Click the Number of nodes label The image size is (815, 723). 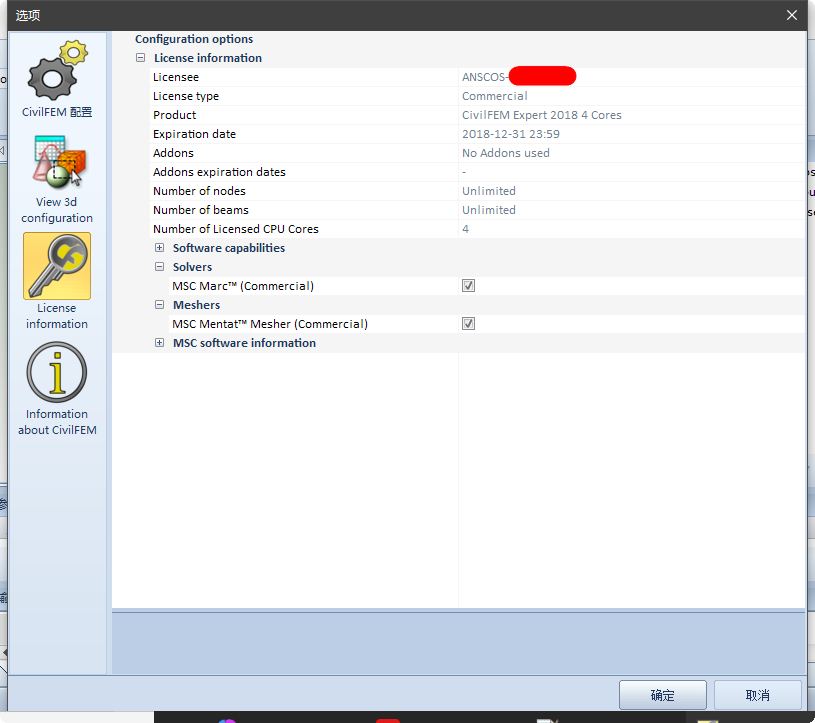199,191
